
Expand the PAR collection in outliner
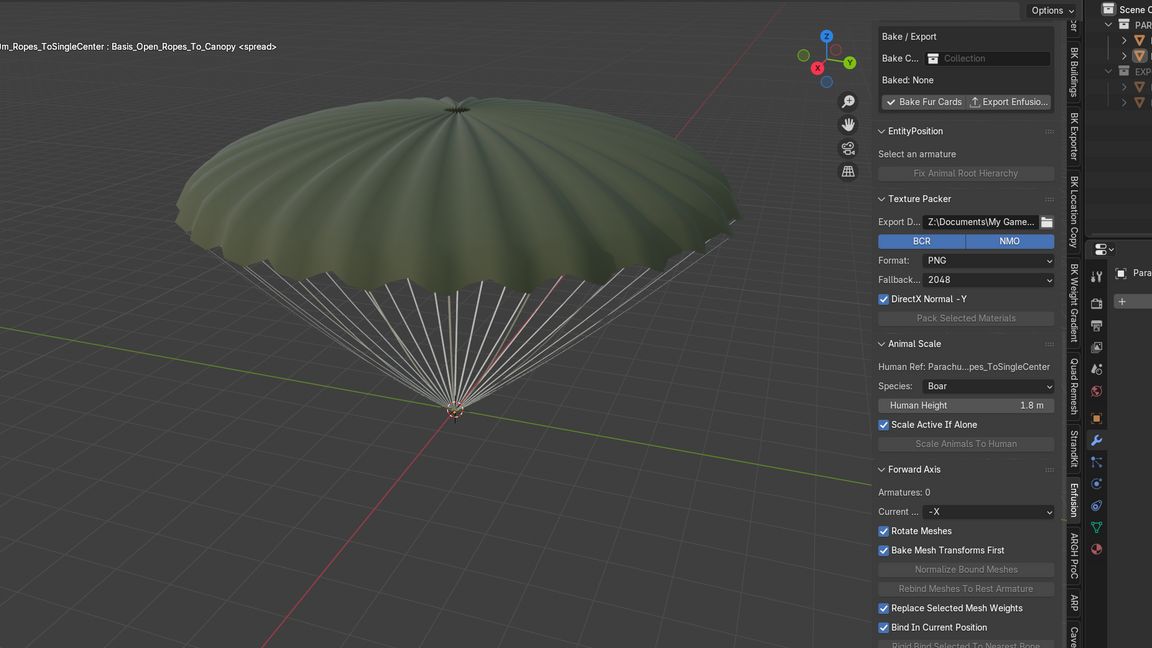[1108, 25]
